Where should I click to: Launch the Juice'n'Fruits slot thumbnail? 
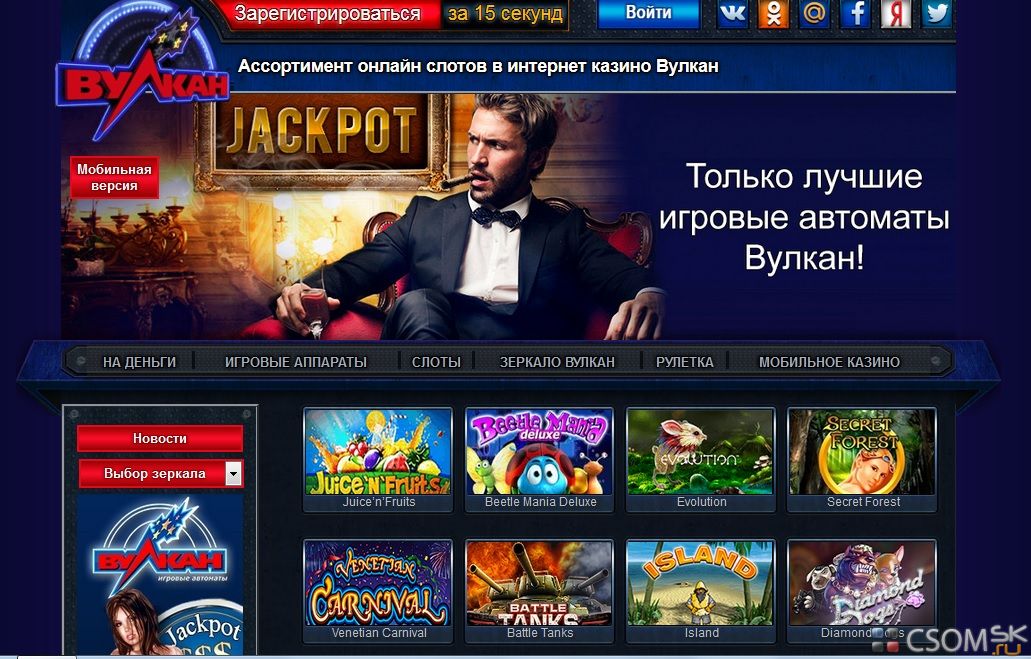[378, 459]
